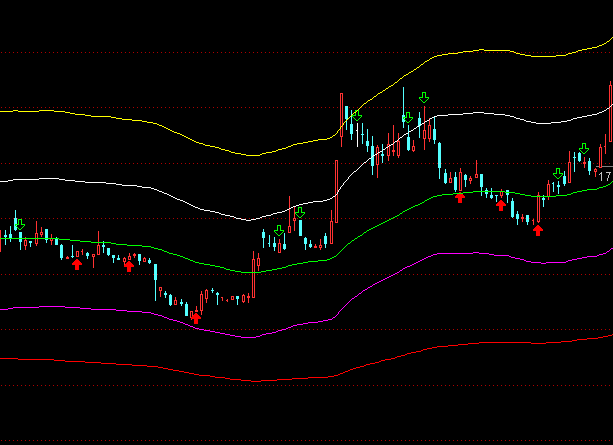The height and width of the screenshot is (445, 613).
Task: Click the tall red candlestick at far right edge
Action: coord(610,110)
